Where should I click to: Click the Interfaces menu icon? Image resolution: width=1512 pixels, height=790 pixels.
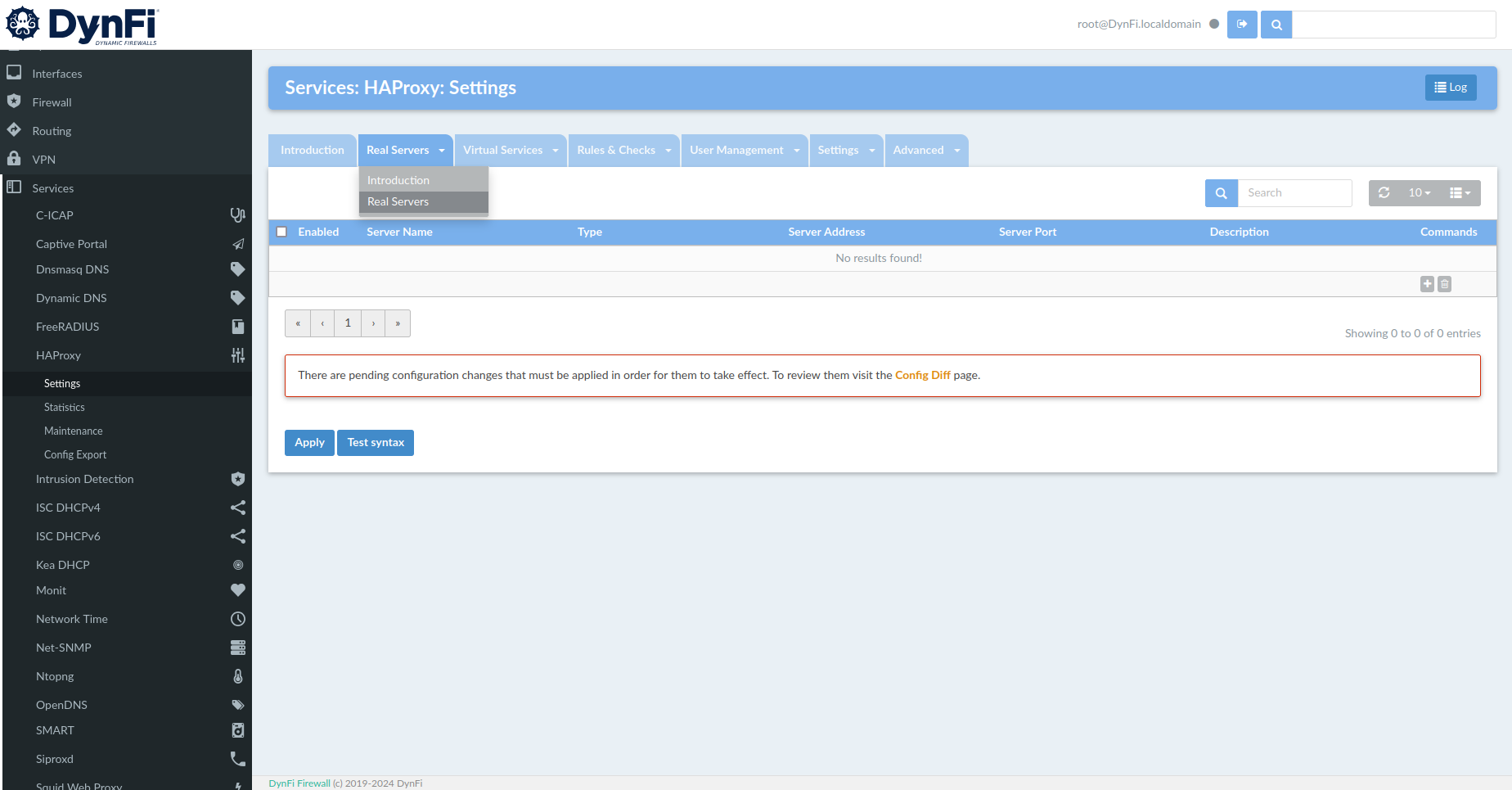(x=14, y=73)
